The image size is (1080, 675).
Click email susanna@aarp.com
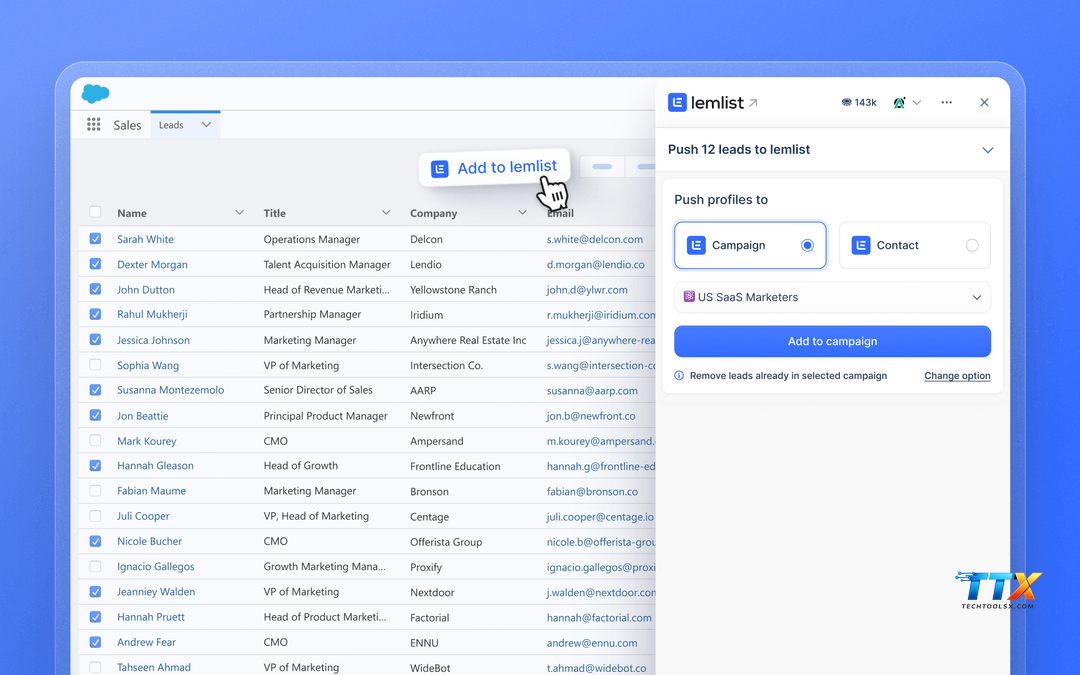point(592,391)
